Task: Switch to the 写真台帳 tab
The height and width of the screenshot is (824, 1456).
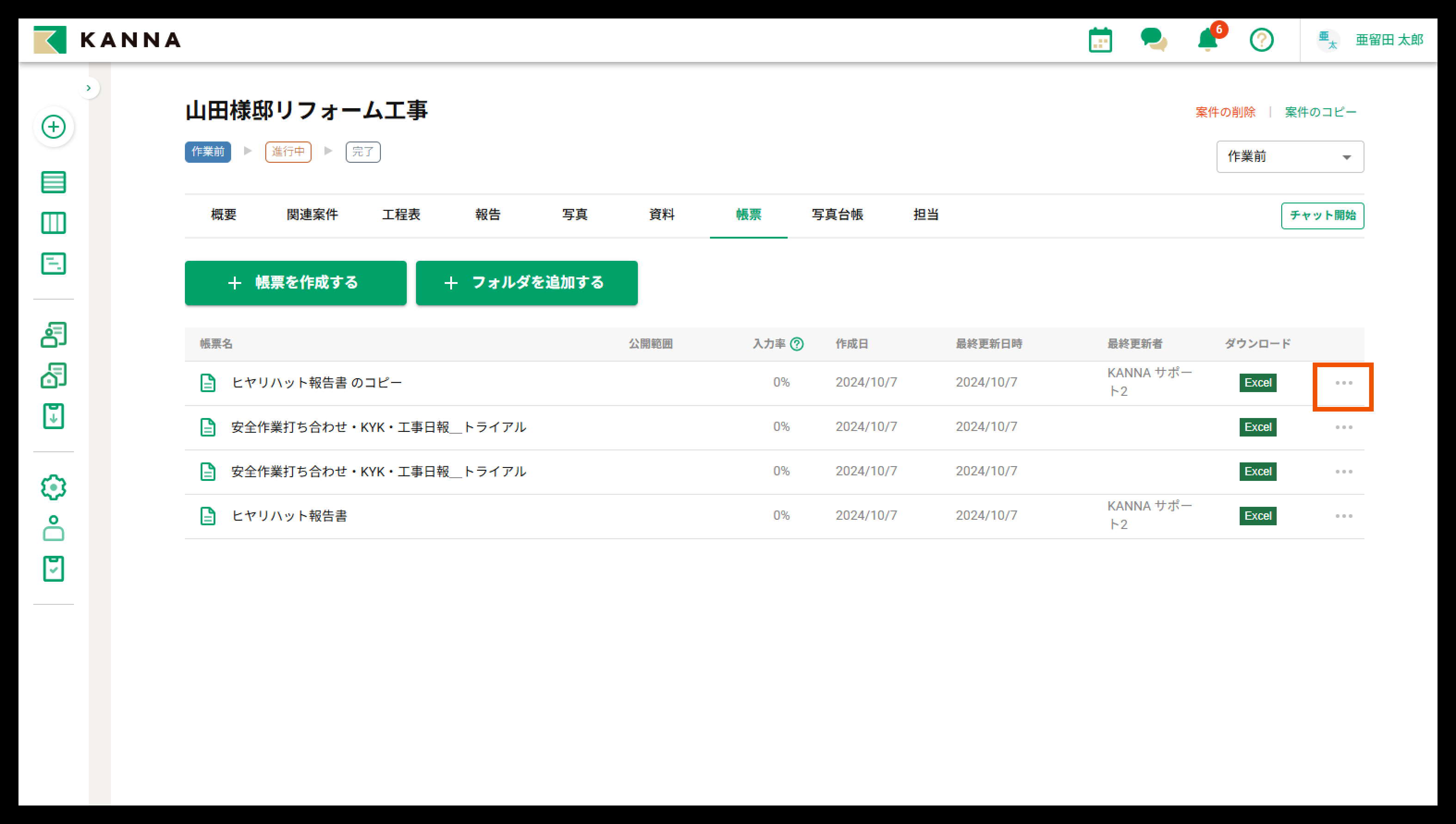Action: point(837,215)
